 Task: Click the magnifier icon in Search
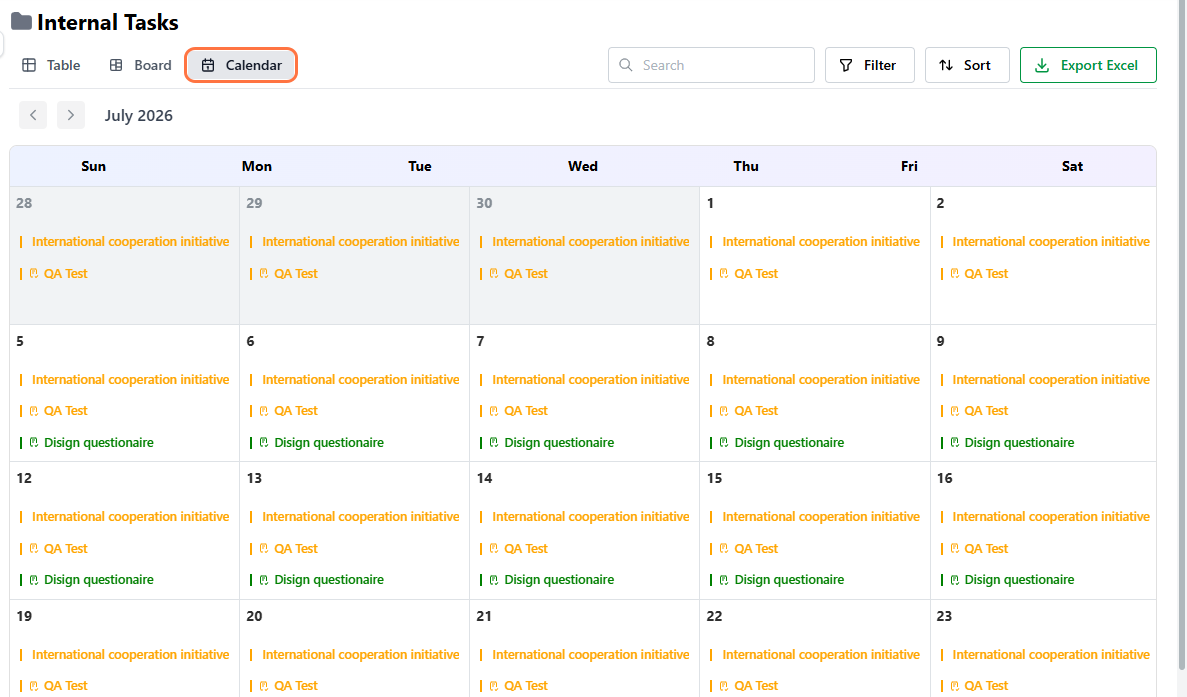tap(626, 65)
